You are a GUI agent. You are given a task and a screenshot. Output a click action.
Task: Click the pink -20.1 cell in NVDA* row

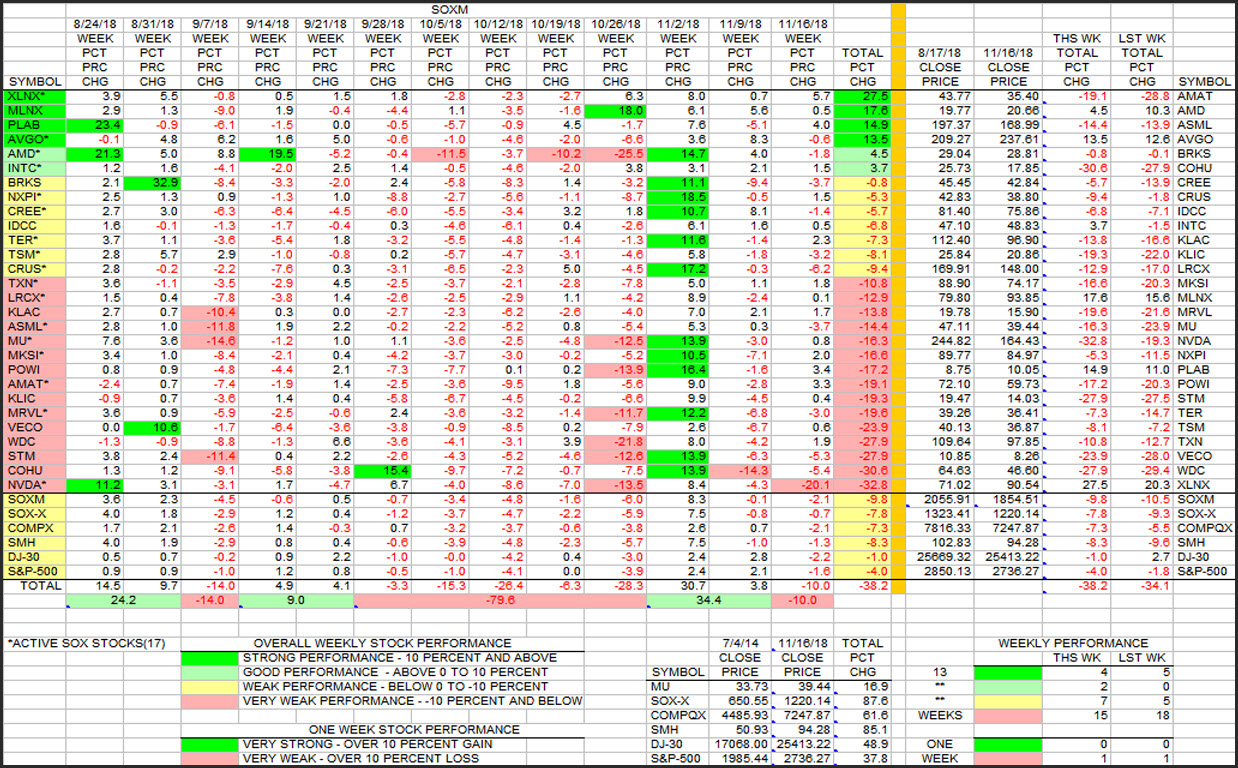click(802, 484)
